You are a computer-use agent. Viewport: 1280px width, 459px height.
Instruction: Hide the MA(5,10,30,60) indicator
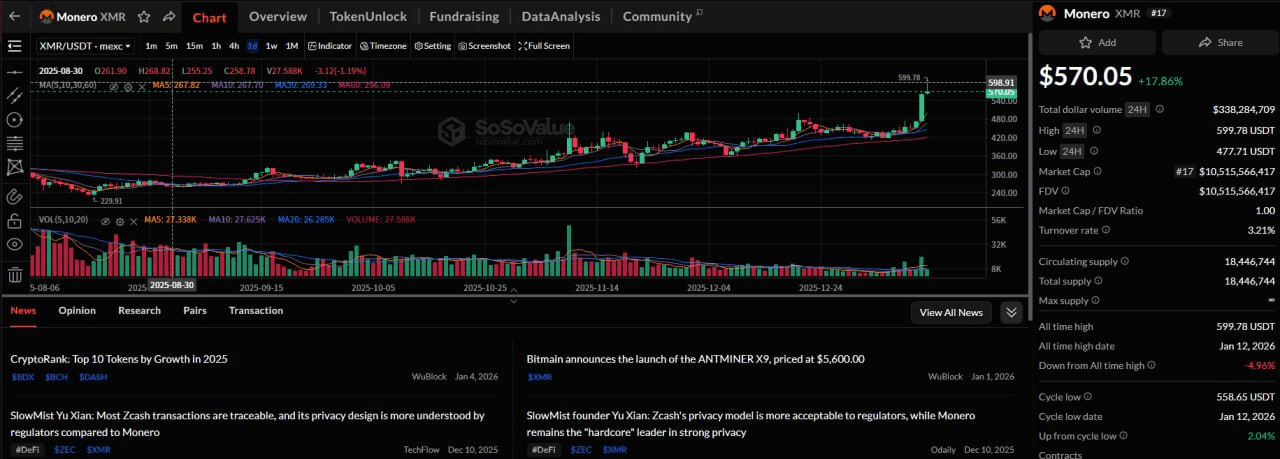113,86
